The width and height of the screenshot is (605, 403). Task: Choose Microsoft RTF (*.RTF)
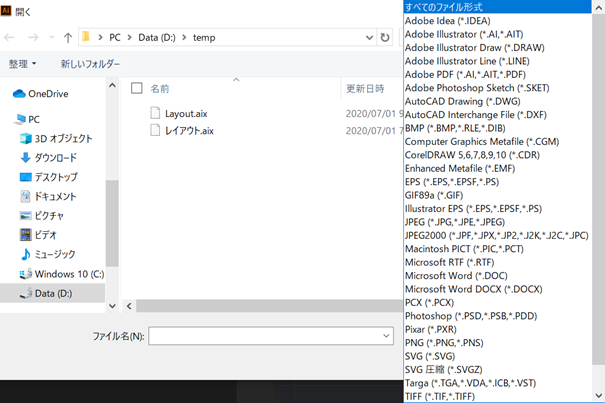tap(497, 262)
